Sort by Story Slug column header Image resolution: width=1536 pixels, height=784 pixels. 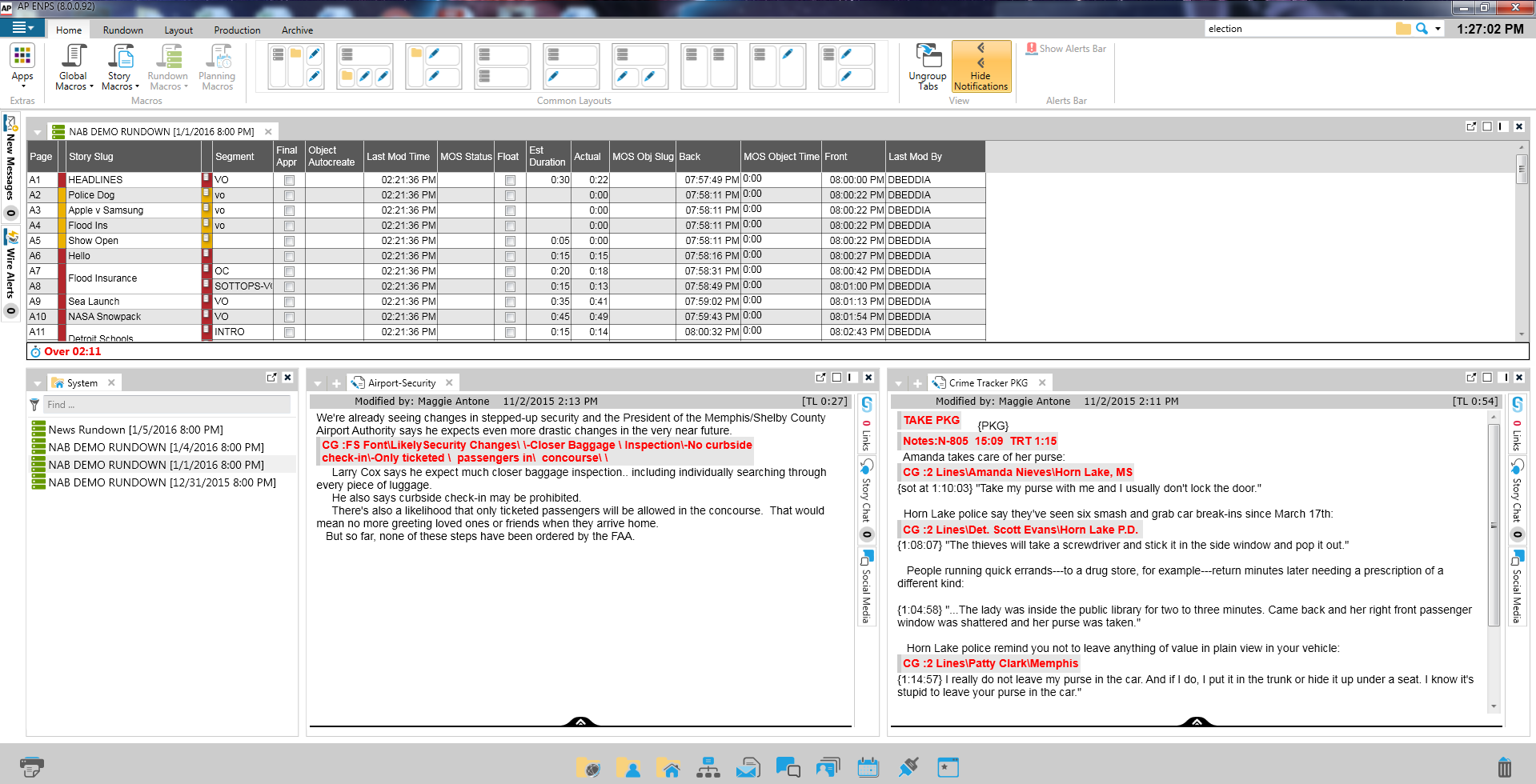point(133,157)
